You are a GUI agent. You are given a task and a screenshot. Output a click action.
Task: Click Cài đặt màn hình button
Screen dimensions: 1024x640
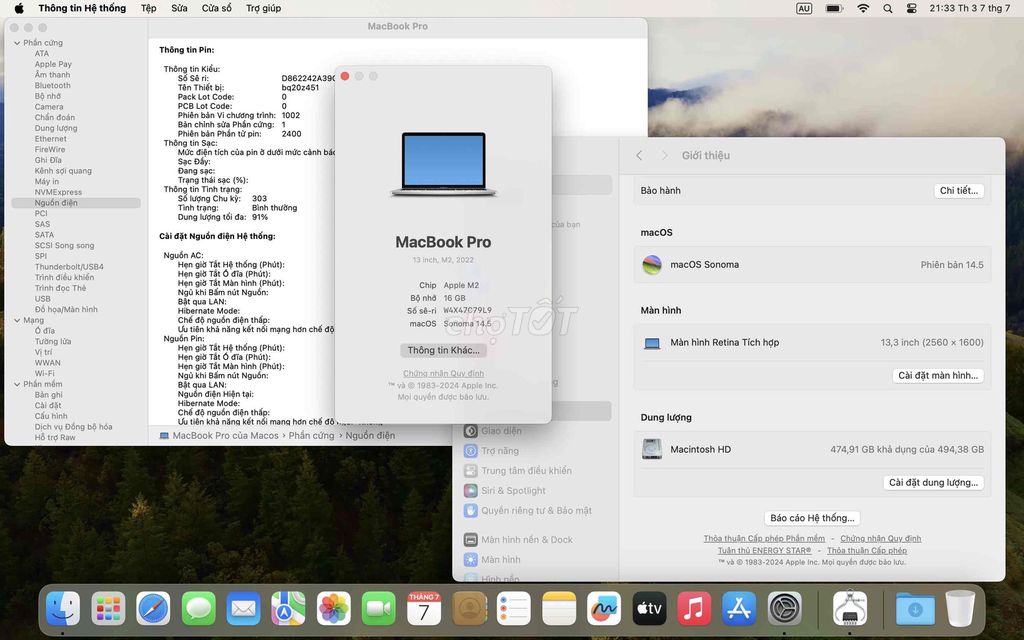[x=938, y=376]
